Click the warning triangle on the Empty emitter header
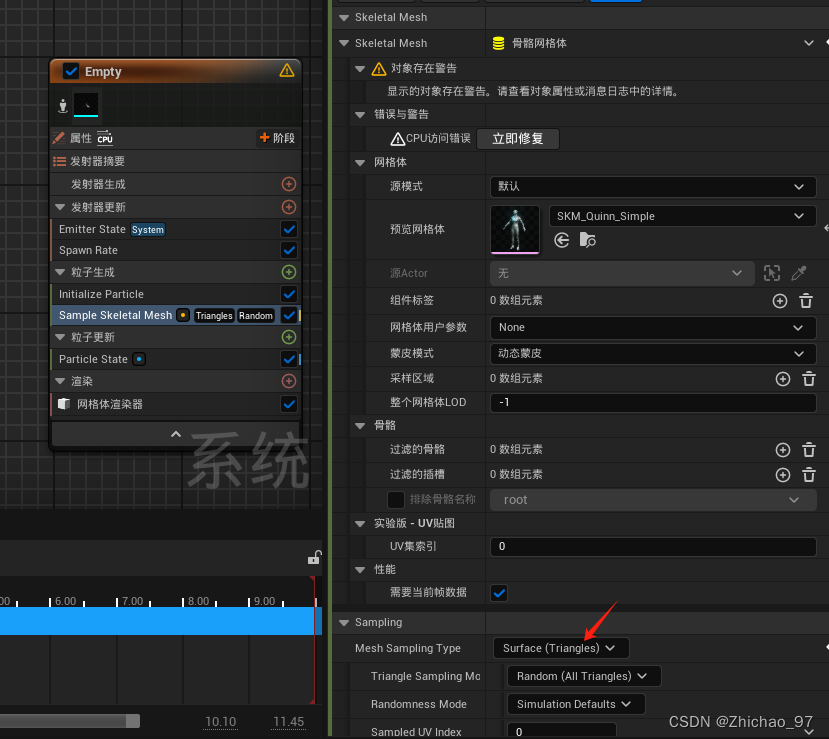829x739 pixels. pyautogui.click(x=287, y=71)
